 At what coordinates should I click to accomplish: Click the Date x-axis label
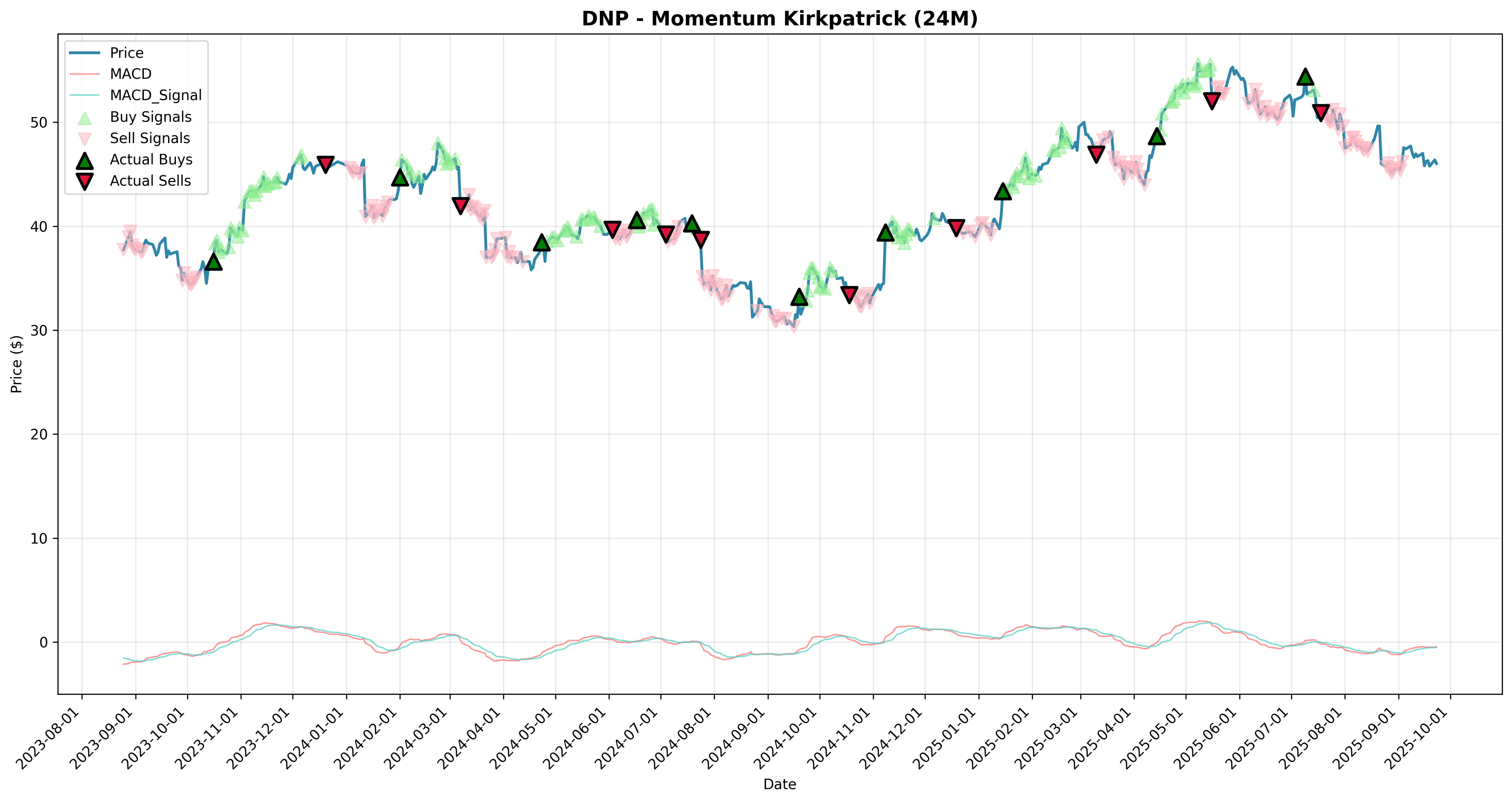[x=780, y=784]
